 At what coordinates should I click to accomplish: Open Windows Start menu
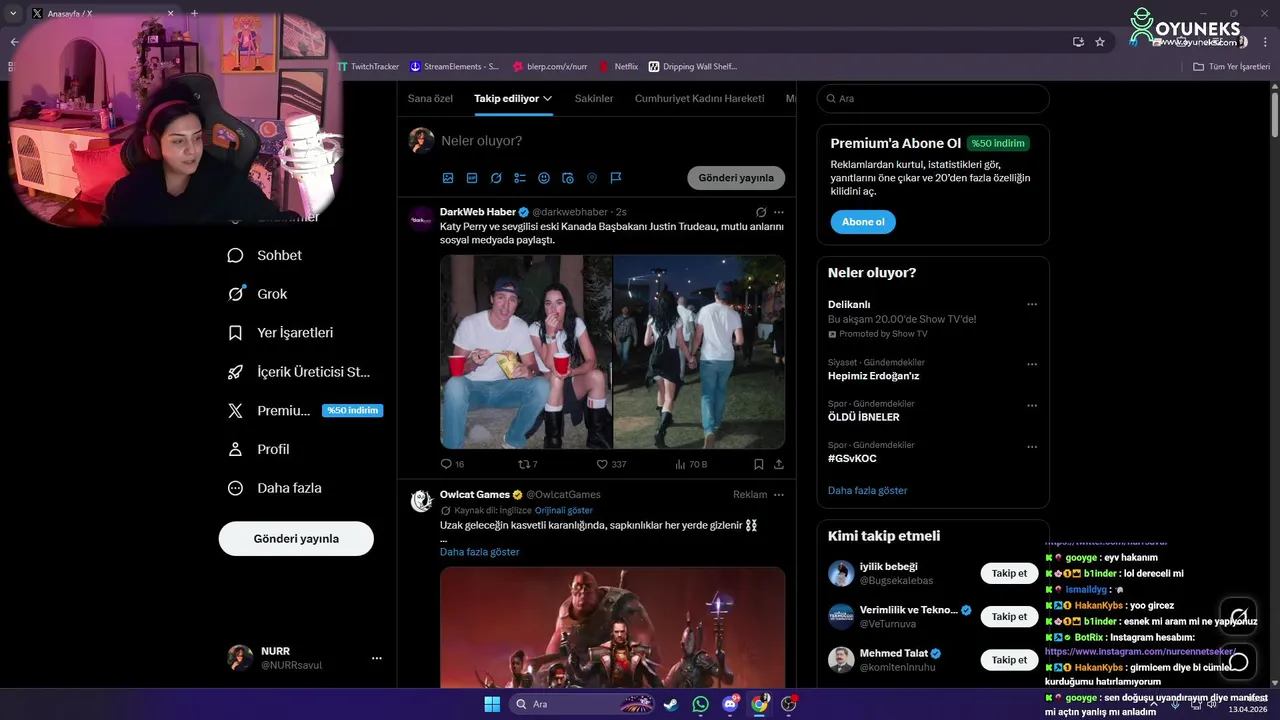coord(492,704)
